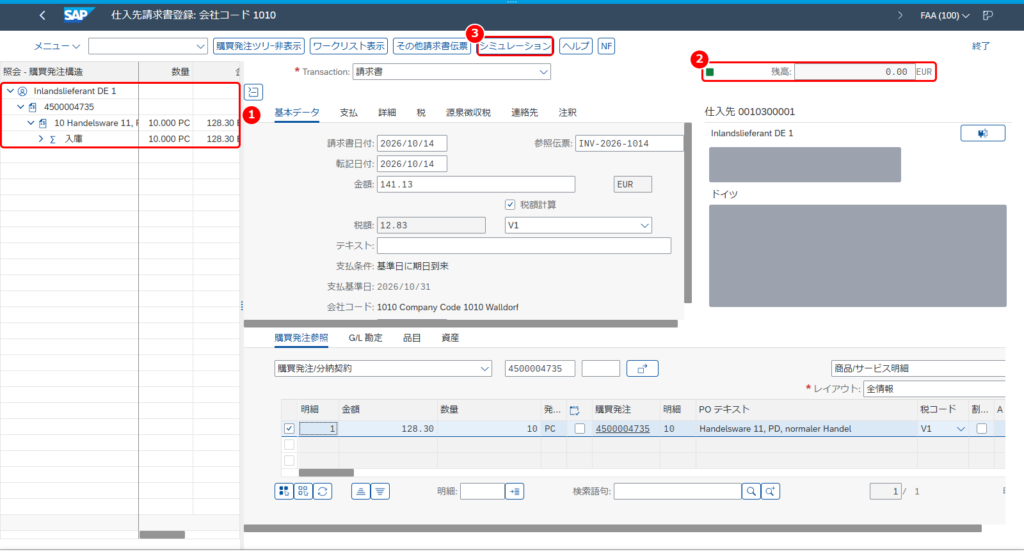
Task: Open the V1 tax code dropdown in basic data
Action: (645, 225)
